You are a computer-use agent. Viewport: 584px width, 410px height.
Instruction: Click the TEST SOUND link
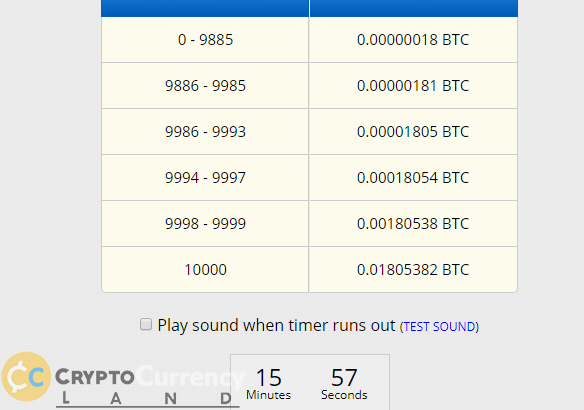439,327
